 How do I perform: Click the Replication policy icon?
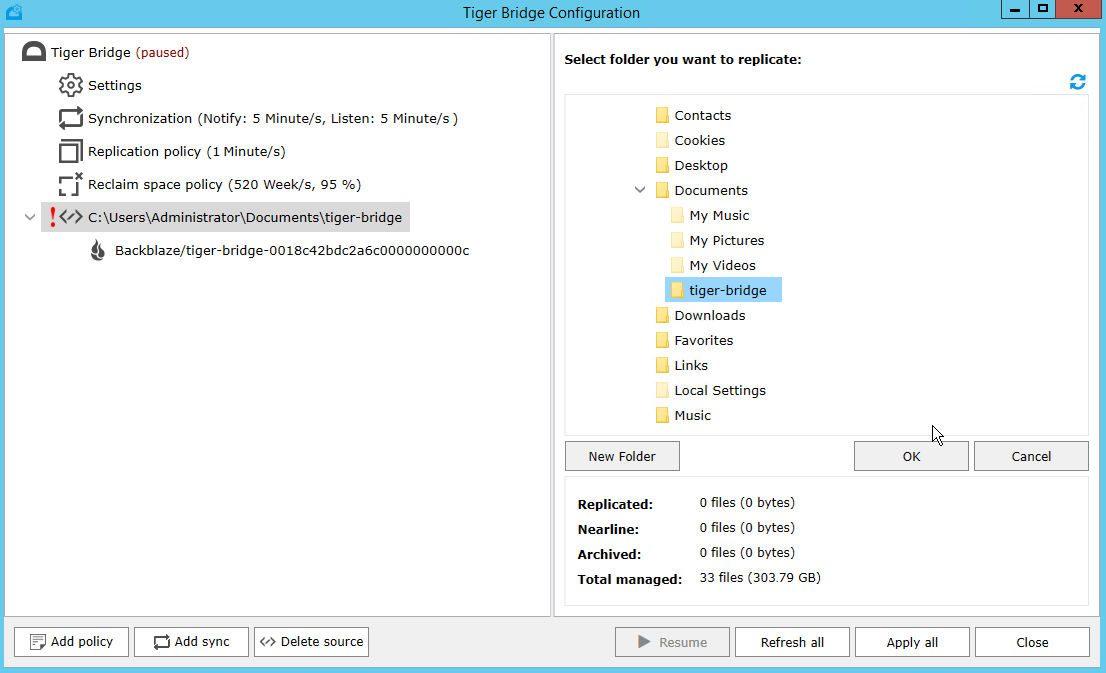coord(71,152)
